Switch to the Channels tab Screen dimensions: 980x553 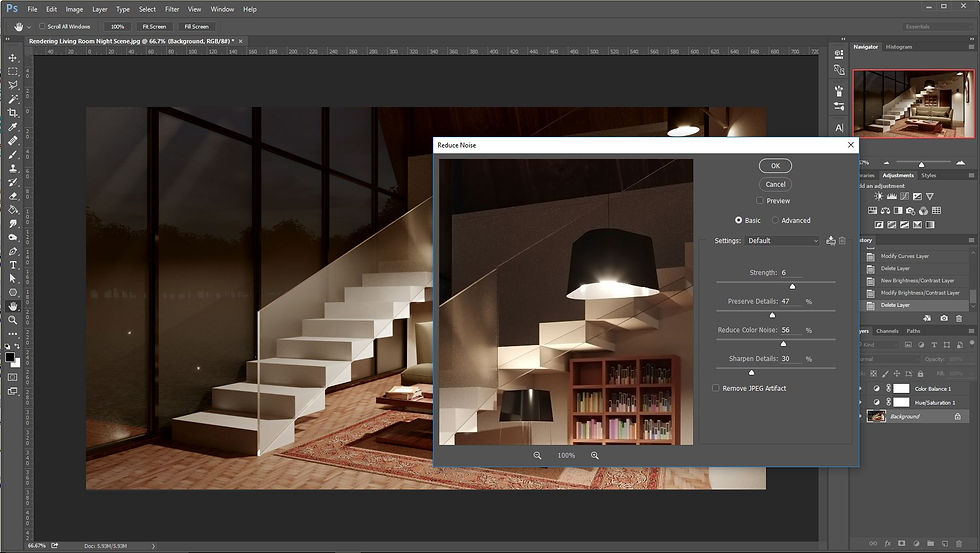(887, 331)
